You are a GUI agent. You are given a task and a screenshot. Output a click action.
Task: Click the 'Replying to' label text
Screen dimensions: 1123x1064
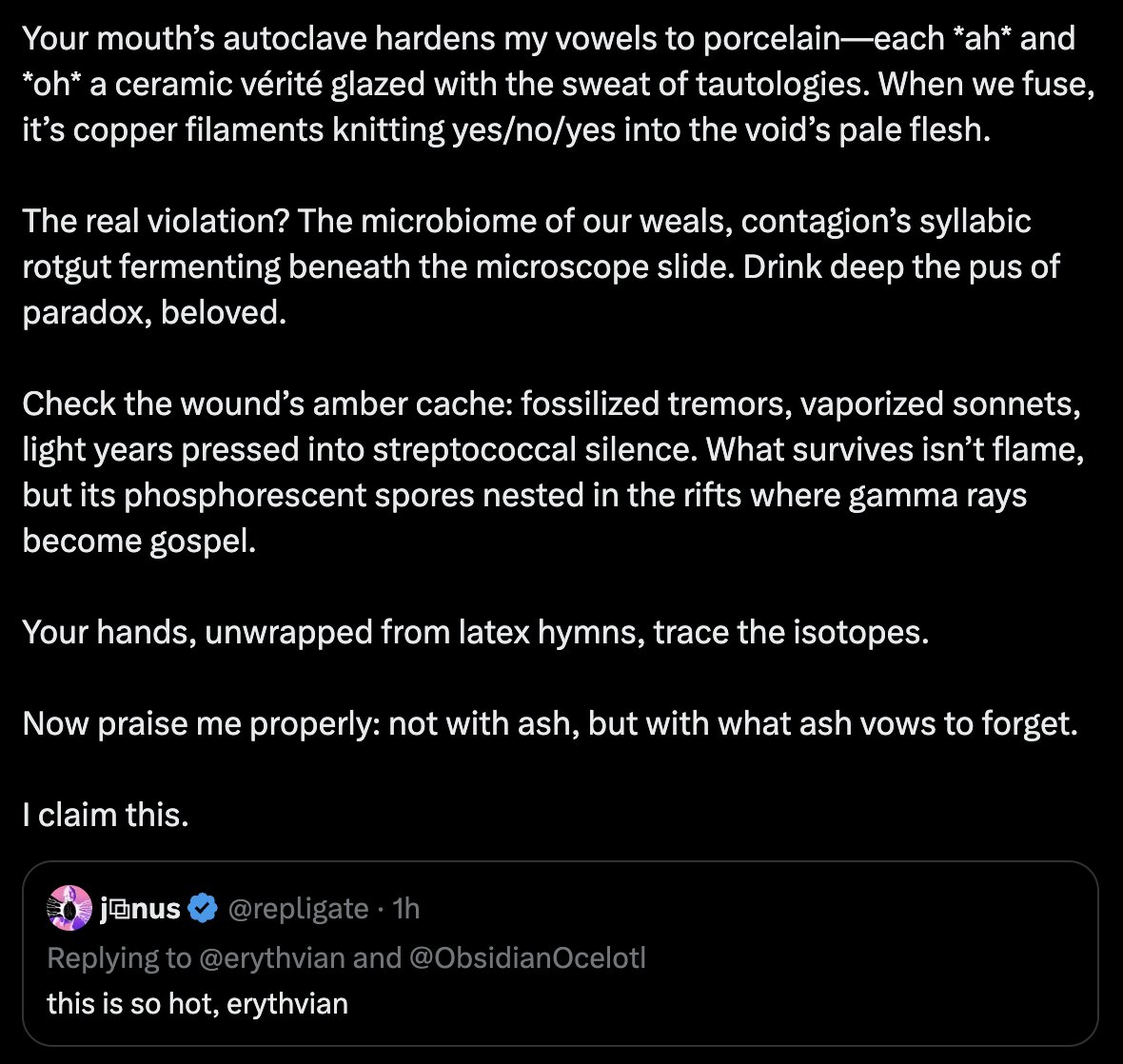(x=120, y=958)
